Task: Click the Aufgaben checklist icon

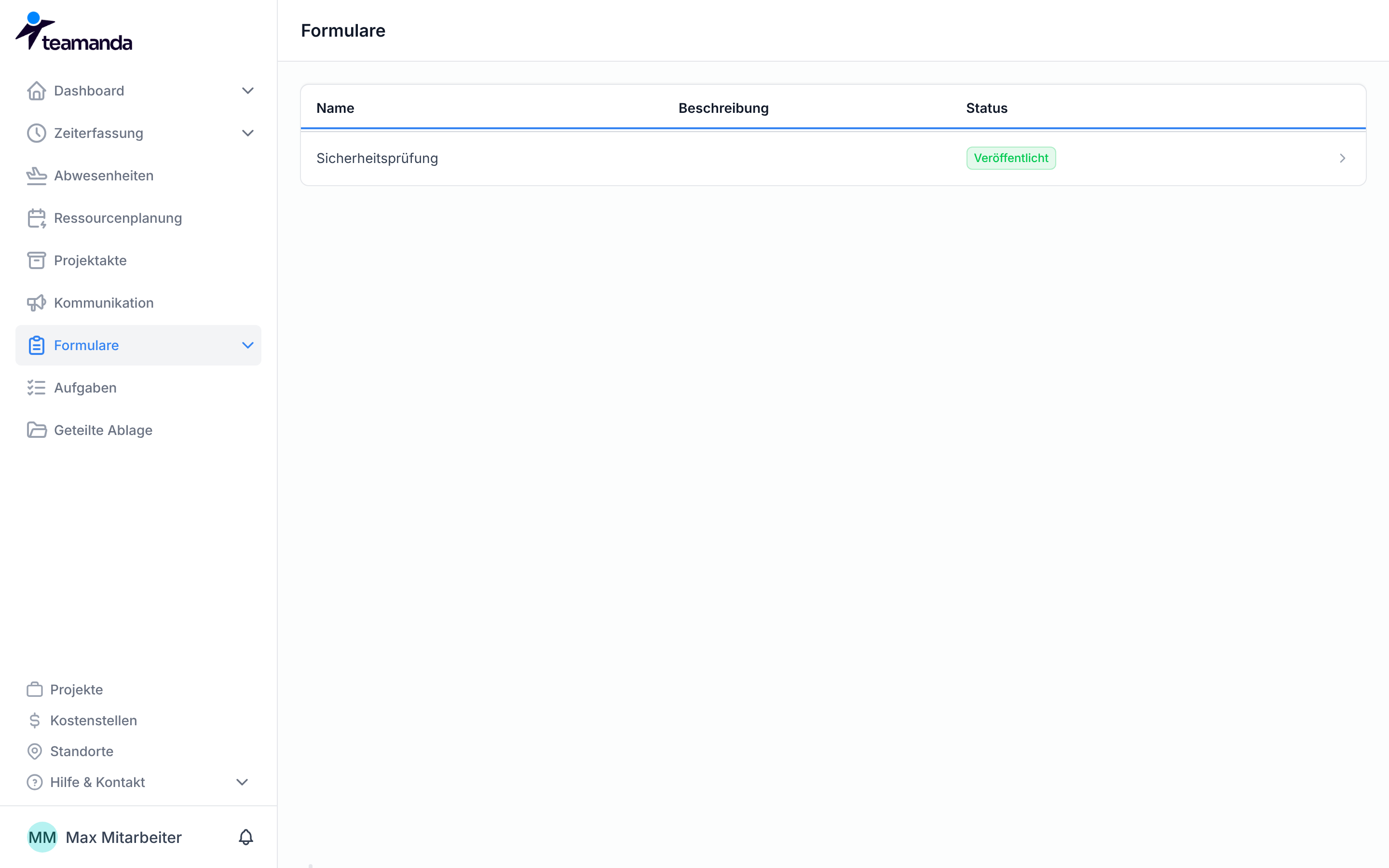Action: tap(37, 388)
